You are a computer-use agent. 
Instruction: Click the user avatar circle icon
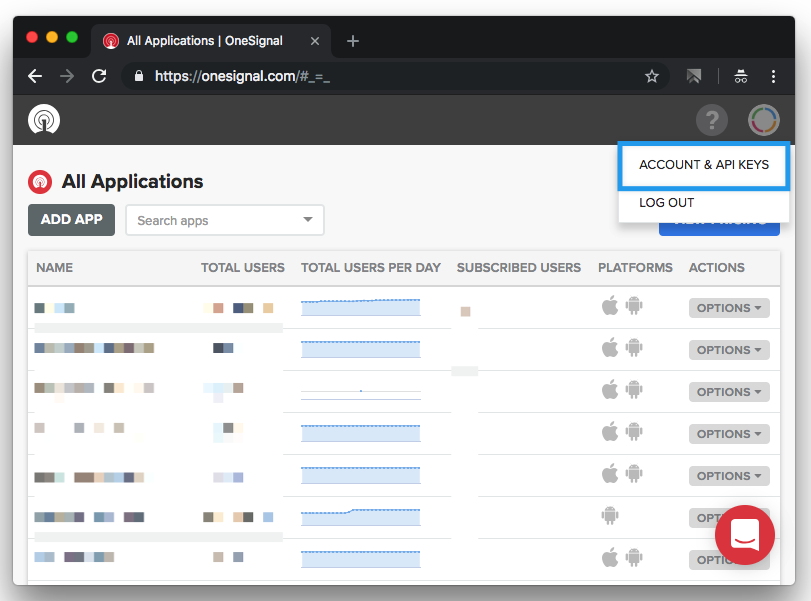coord(763,120)
